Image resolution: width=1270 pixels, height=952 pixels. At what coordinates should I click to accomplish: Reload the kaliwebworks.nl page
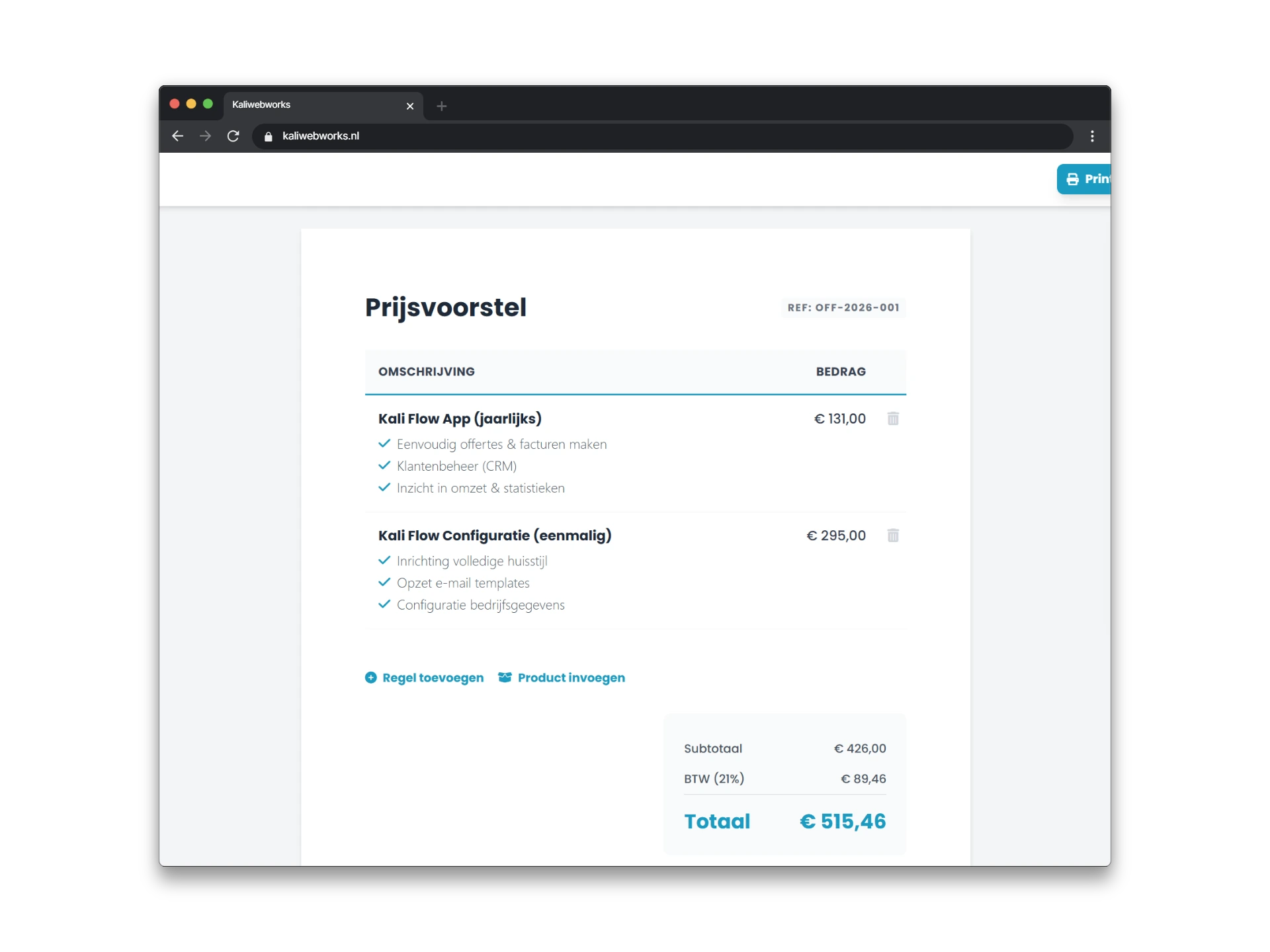point(233,136)
